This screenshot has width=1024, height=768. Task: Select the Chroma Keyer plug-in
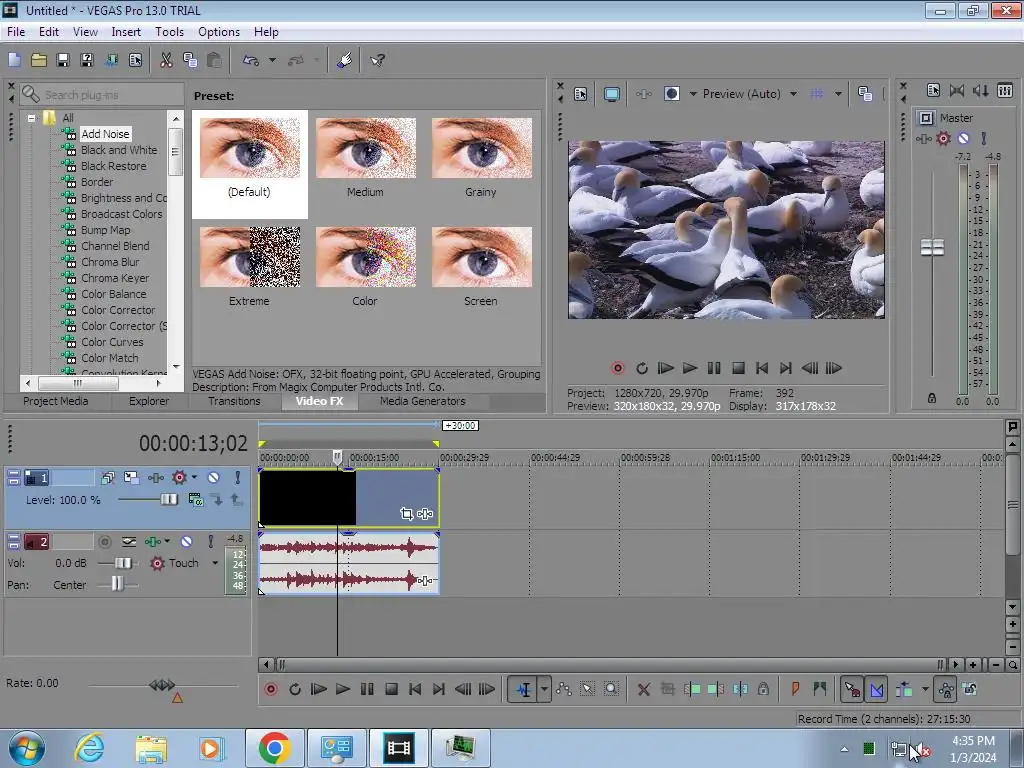pyautogui.click(x=115, y=278)
